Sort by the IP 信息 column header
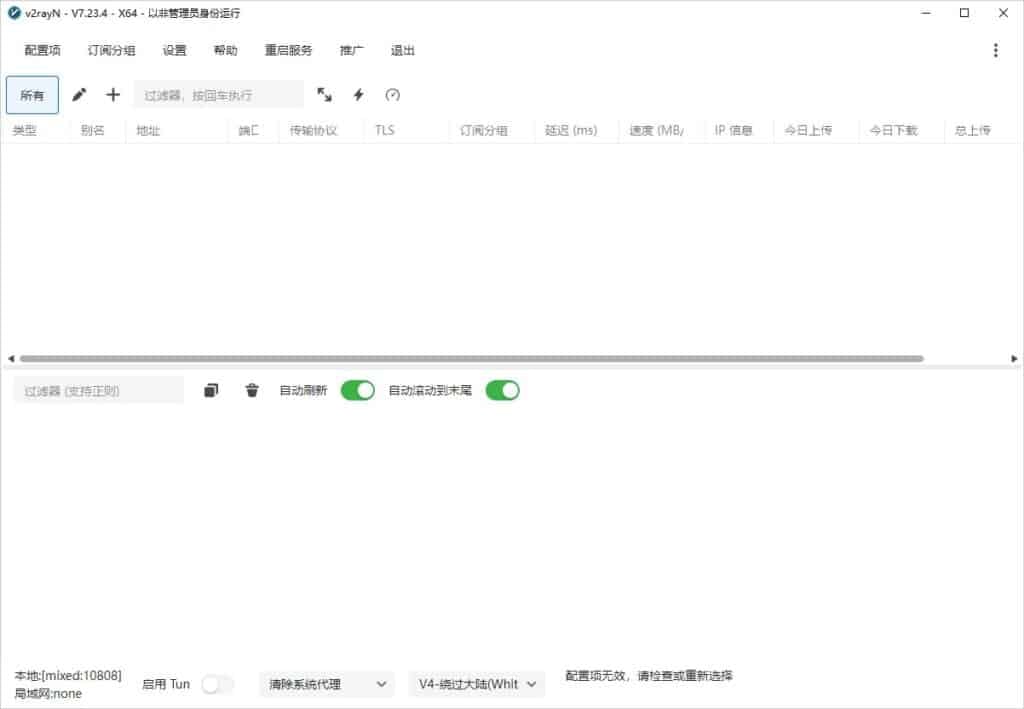 pos(733,131)
